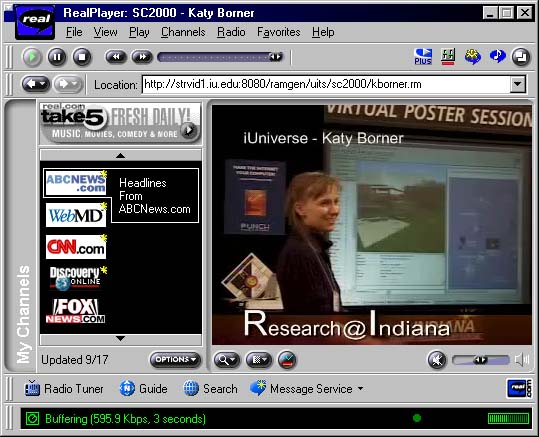The height and width of the screenshot is (437, 539).
Task: Open Radio Tuner
Action: [x=64, y=389]
